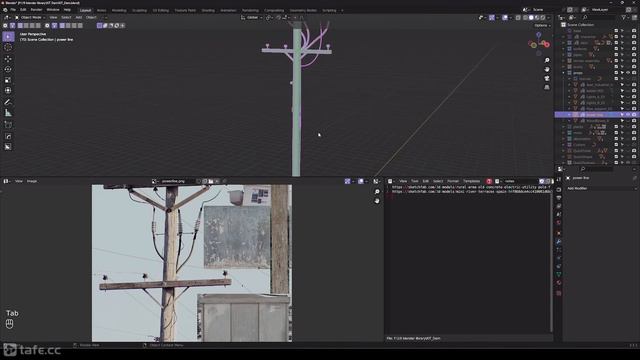
Task: Open the Texture checker tab in Properties
Action: [x=559, y=293]
